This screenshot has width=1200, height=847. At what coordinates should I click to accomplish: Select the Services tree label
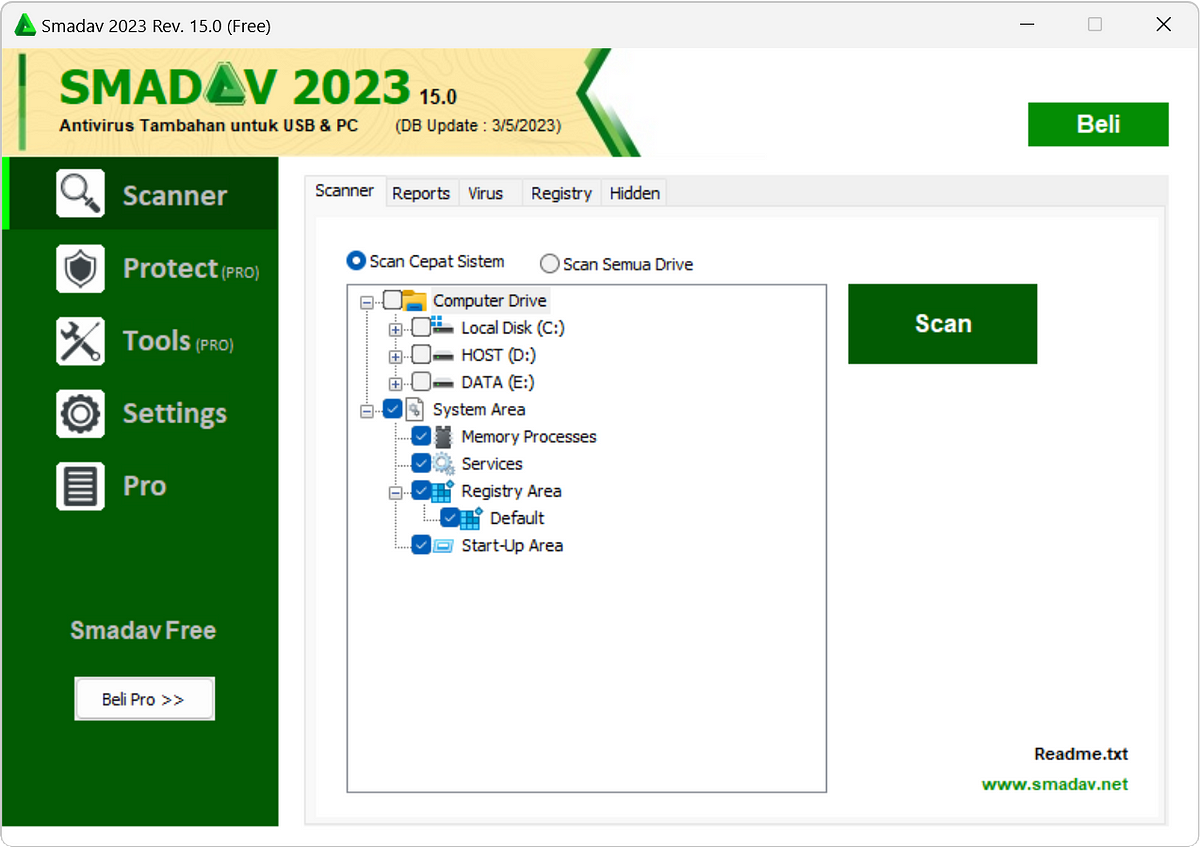pyautogui.click(x=492, y=463)
